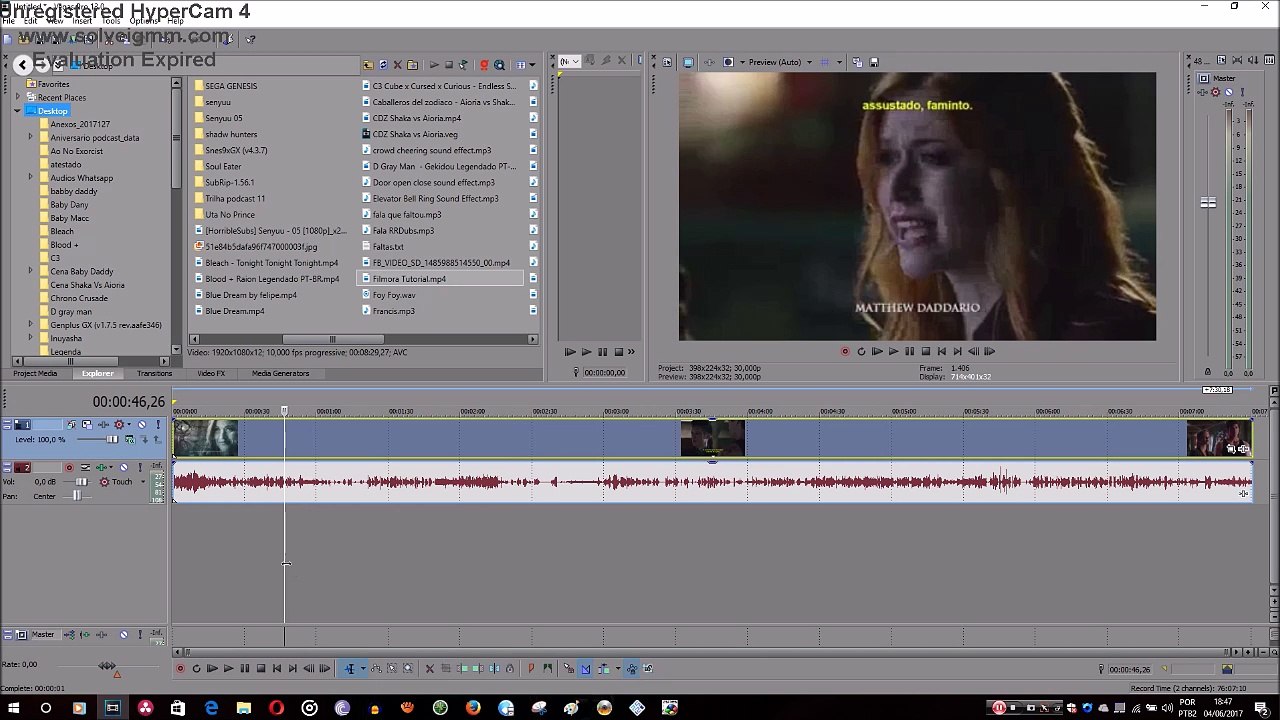Click compositing mode on video track 1

pos(130,440)
